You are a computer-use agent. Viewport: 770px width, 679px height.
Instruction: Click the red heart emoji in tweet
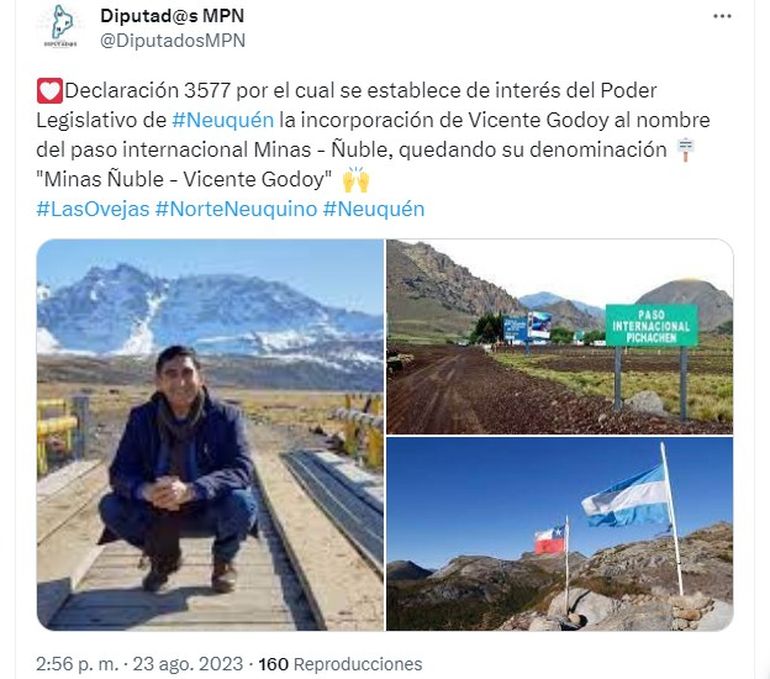click(50, 91)
